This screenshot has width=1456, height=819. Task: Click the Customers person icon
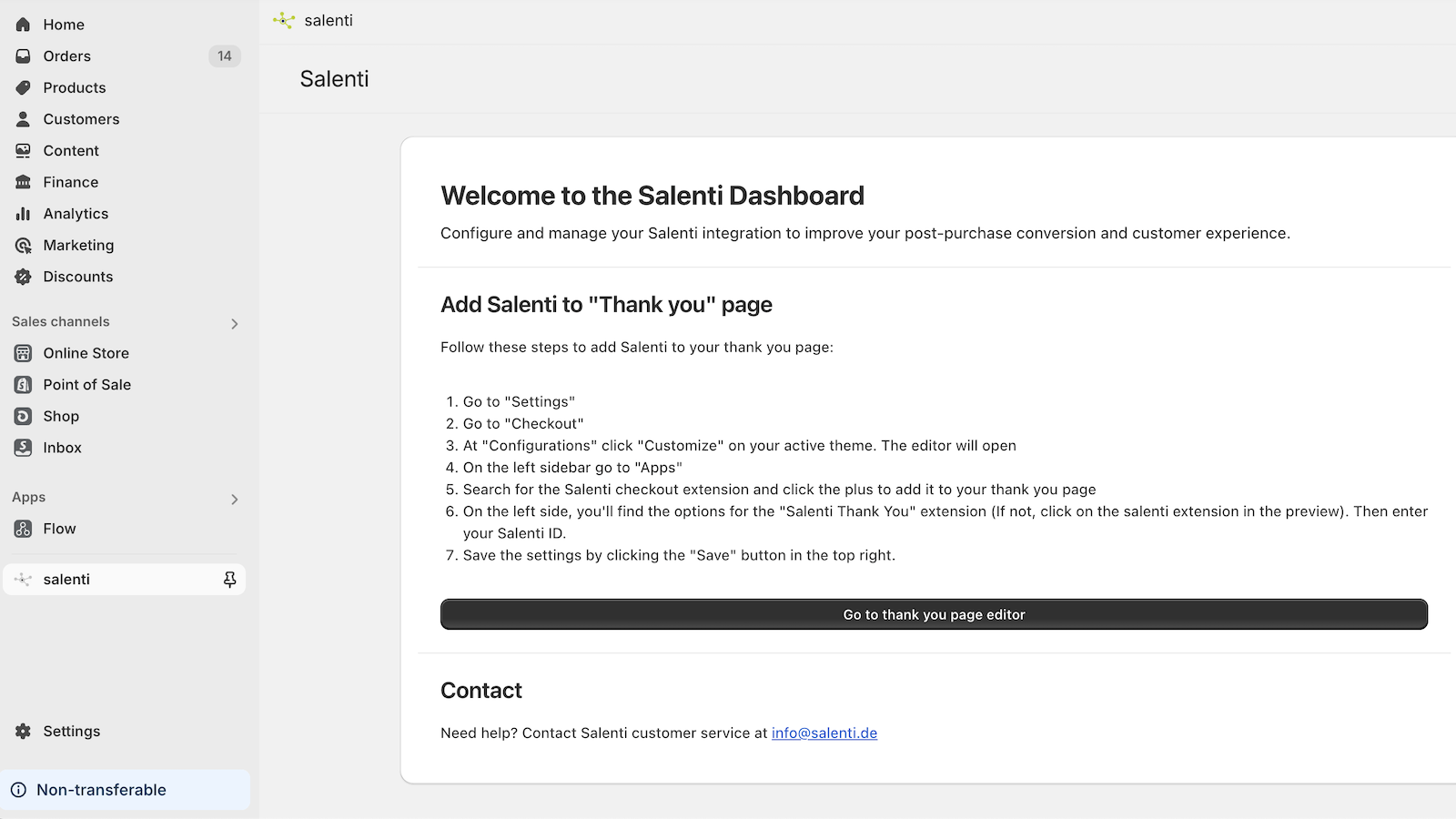[x=24, y=119]
